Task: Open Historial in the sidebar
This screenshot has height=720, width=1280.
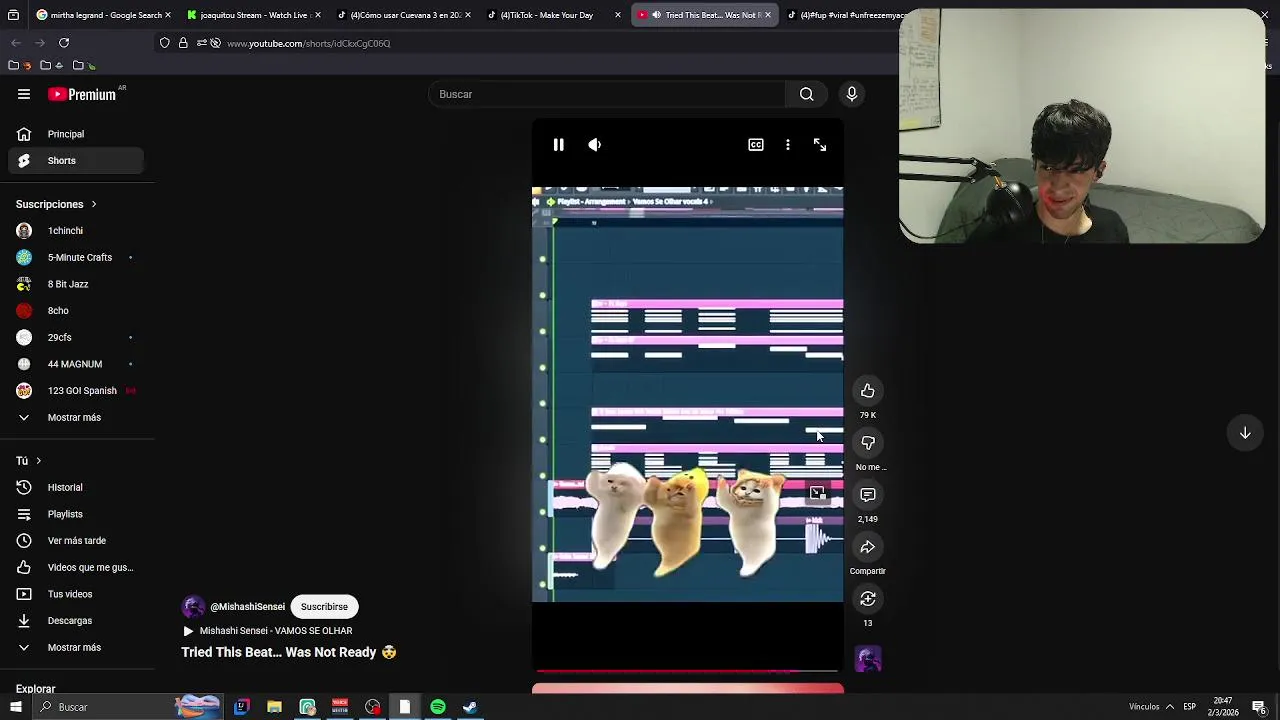Action: click(76, 487)
